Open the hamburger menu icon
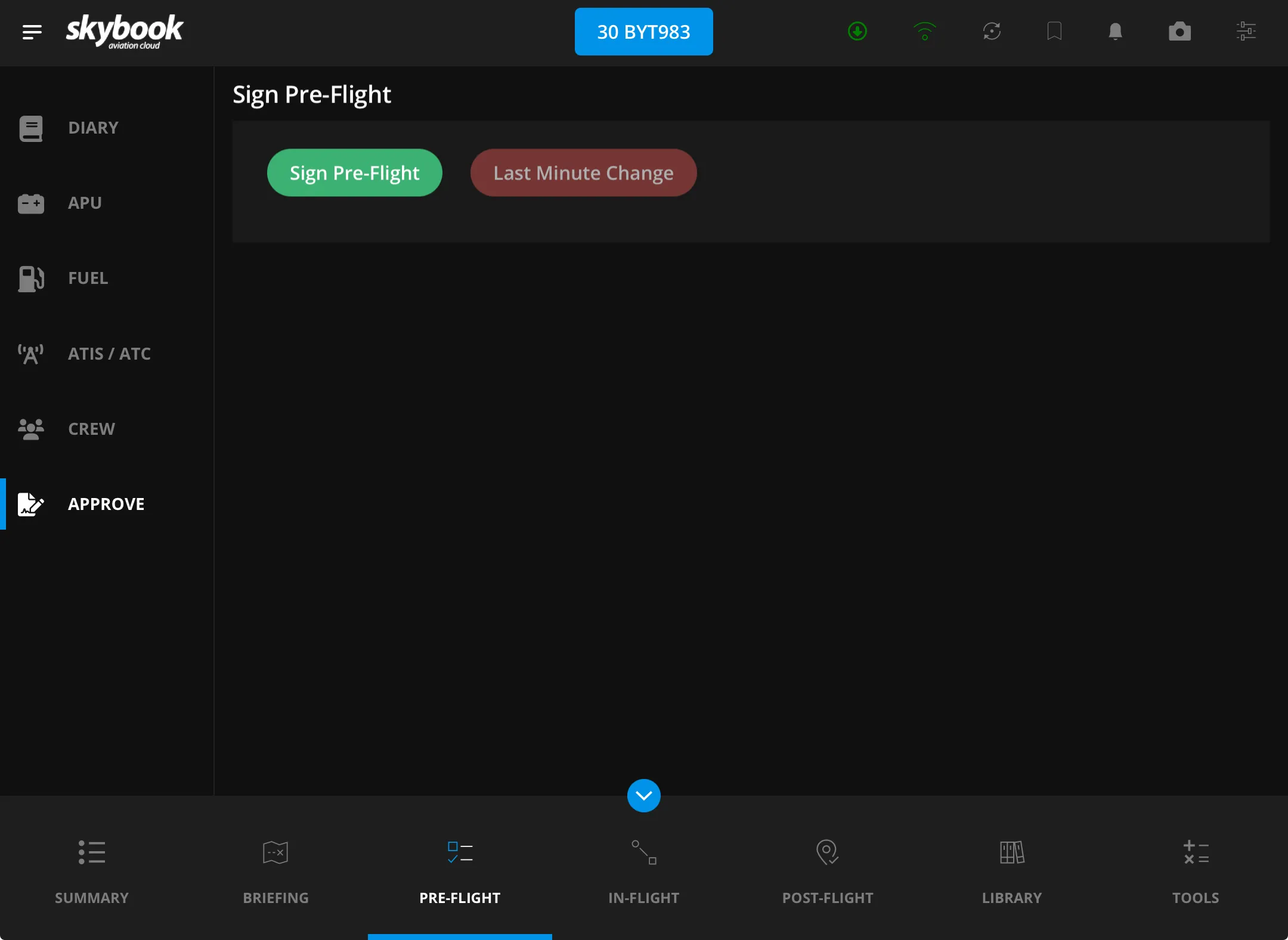The width and height of the screenshot is (1288, 940). (32, 32)
